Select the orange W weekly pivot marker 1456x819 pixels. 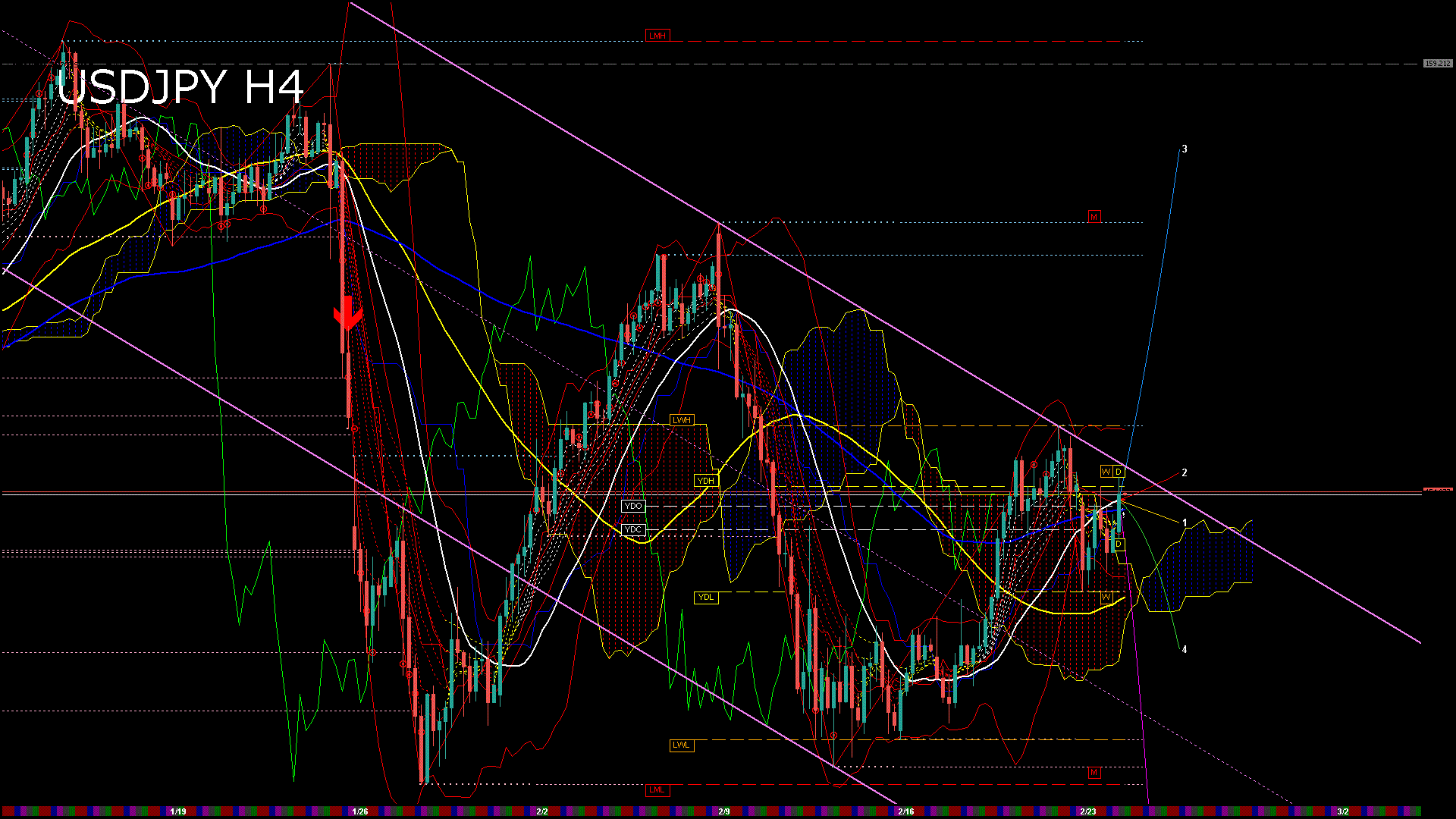pos(1106,472)
